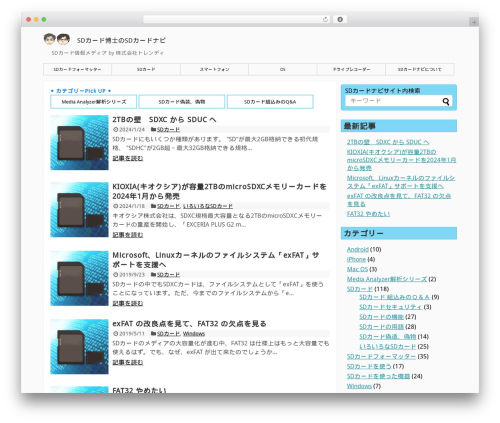Click the SDカード組込みのQ&A pick-up button

(x=270, y=102)
